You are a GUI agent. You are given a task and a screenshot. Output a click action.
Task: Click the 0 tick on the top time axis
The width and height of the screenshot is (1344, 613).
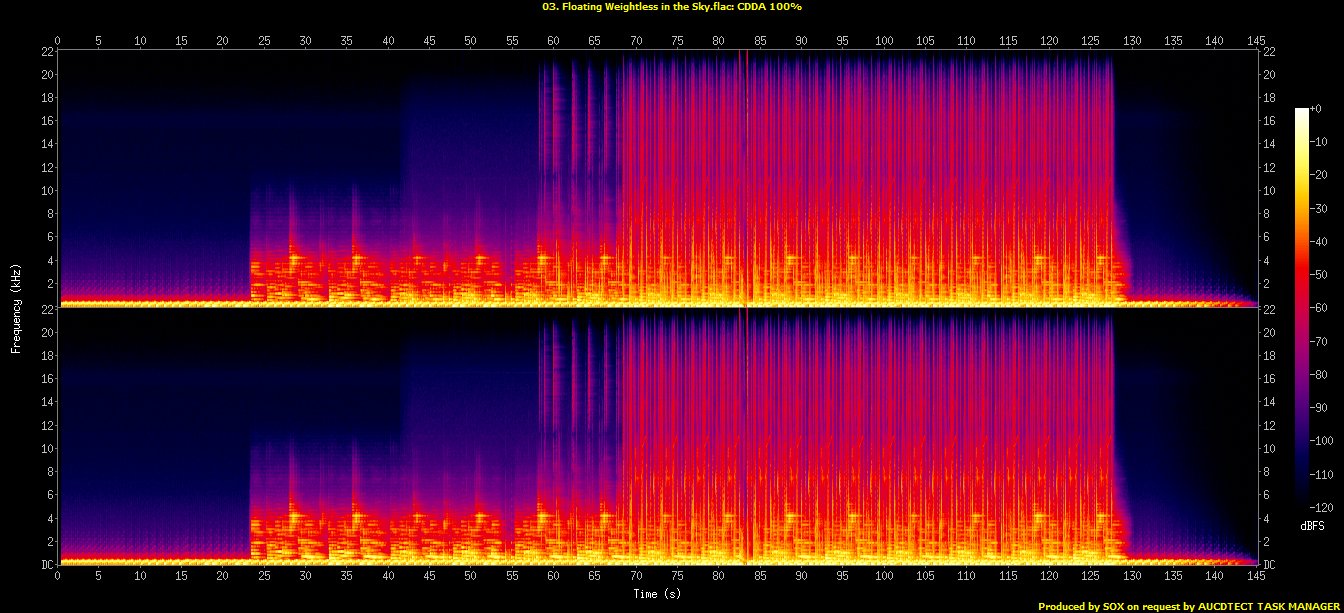(58, 40)
